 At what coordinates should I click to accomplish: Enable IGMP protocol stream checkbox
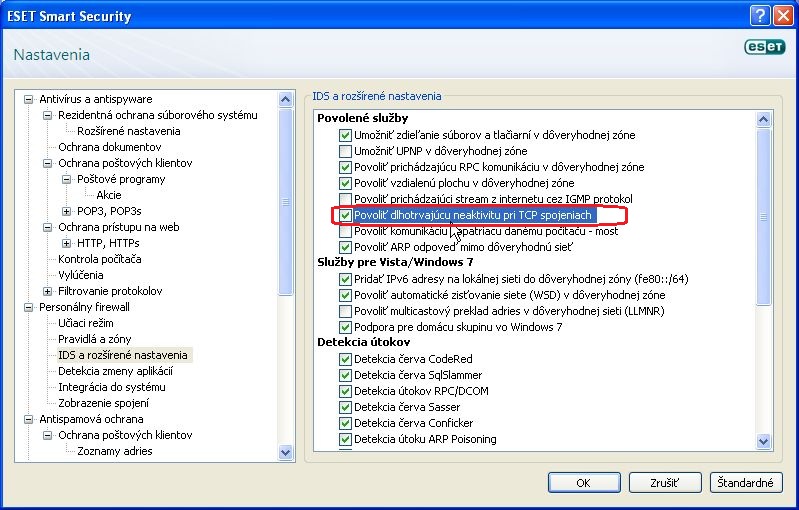[x=345, y=199]
